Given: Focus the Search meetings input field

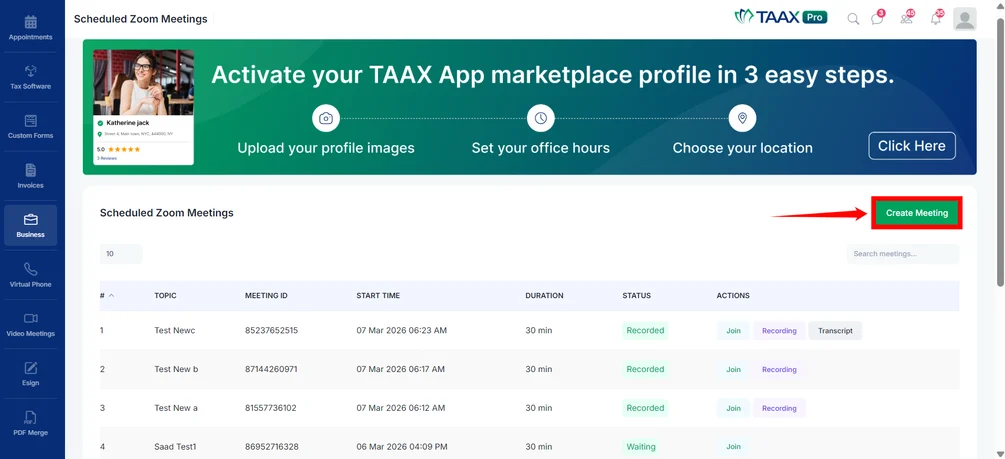Looking at the screenshot, I should [x=902, y=254].
